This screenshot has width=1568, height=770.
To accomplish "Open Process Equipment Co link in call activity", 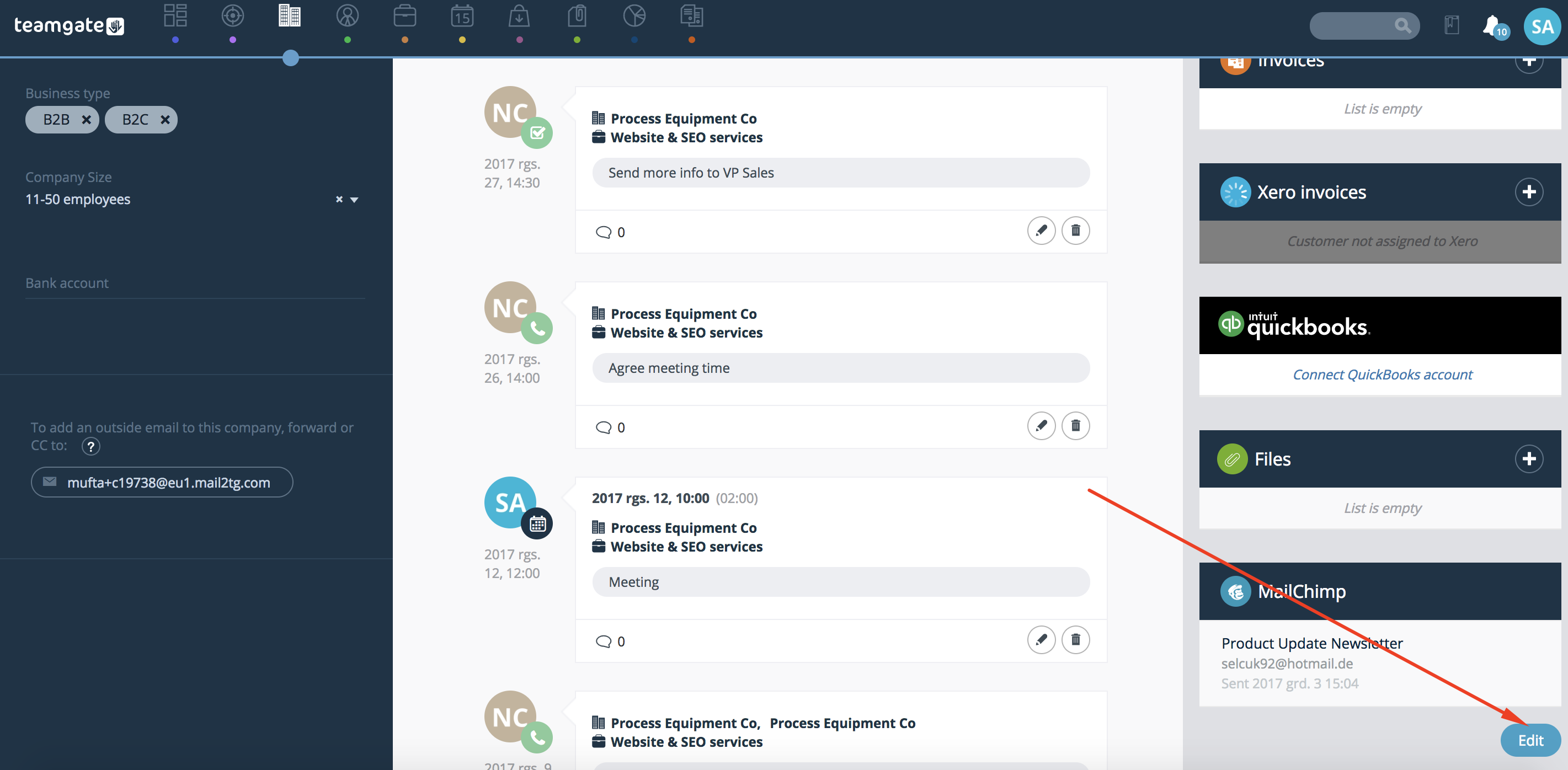I will pyautogui.click(x=684, y=314).
